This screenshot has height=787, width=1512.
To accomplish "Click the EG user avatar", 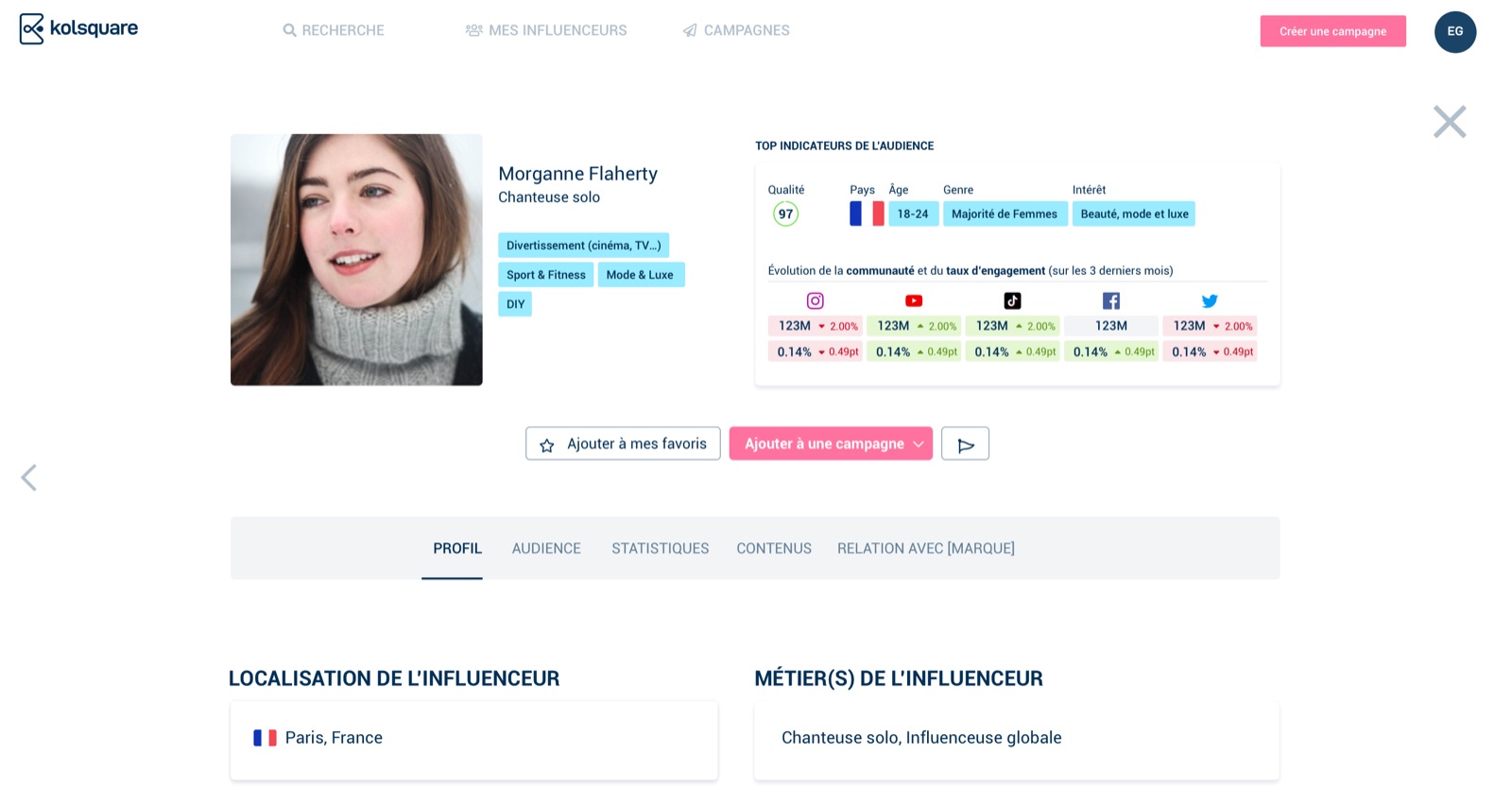I will point(1455,32).
